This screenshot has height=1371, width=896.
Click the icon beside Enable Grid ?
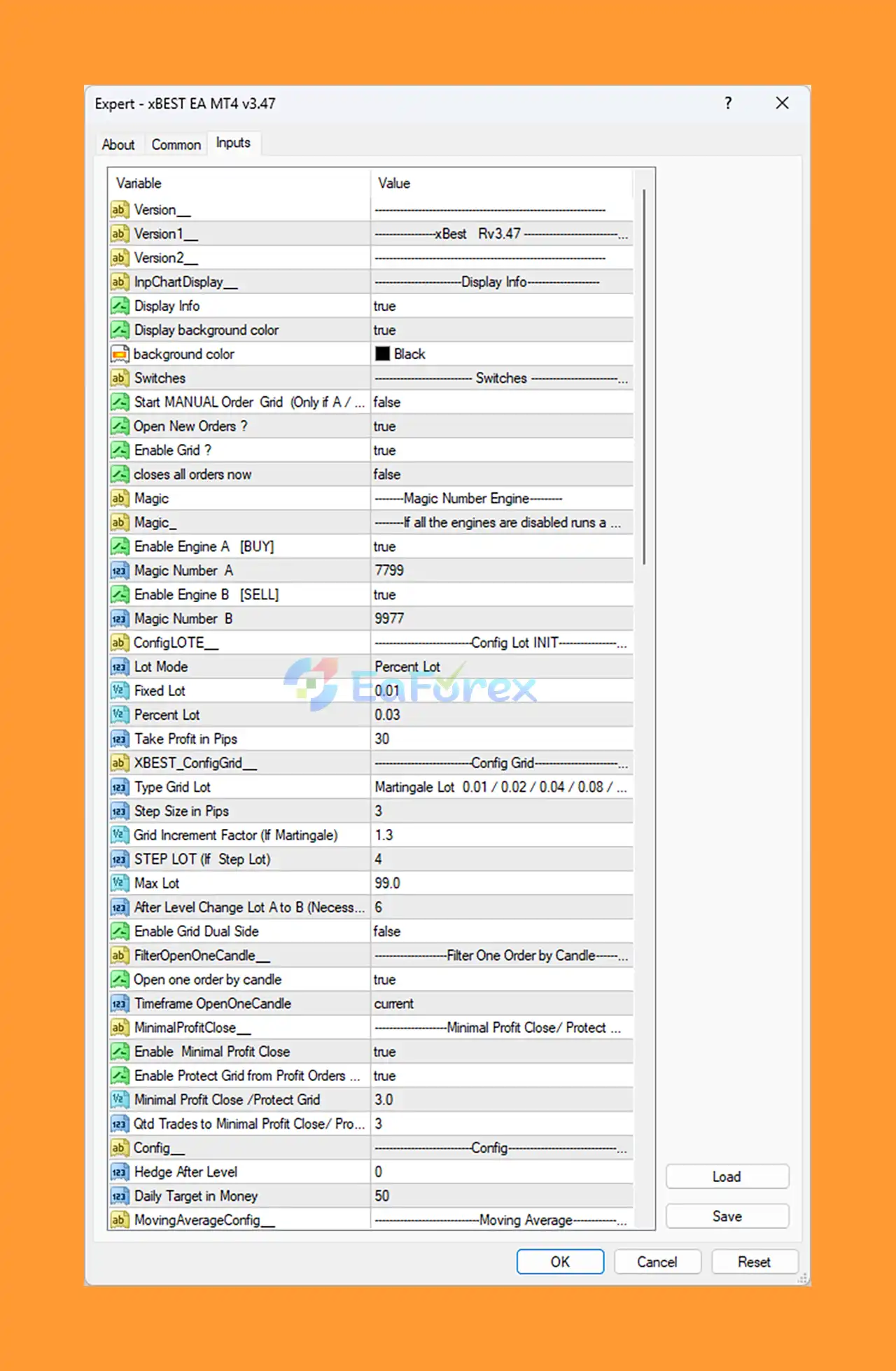point(120,450)
